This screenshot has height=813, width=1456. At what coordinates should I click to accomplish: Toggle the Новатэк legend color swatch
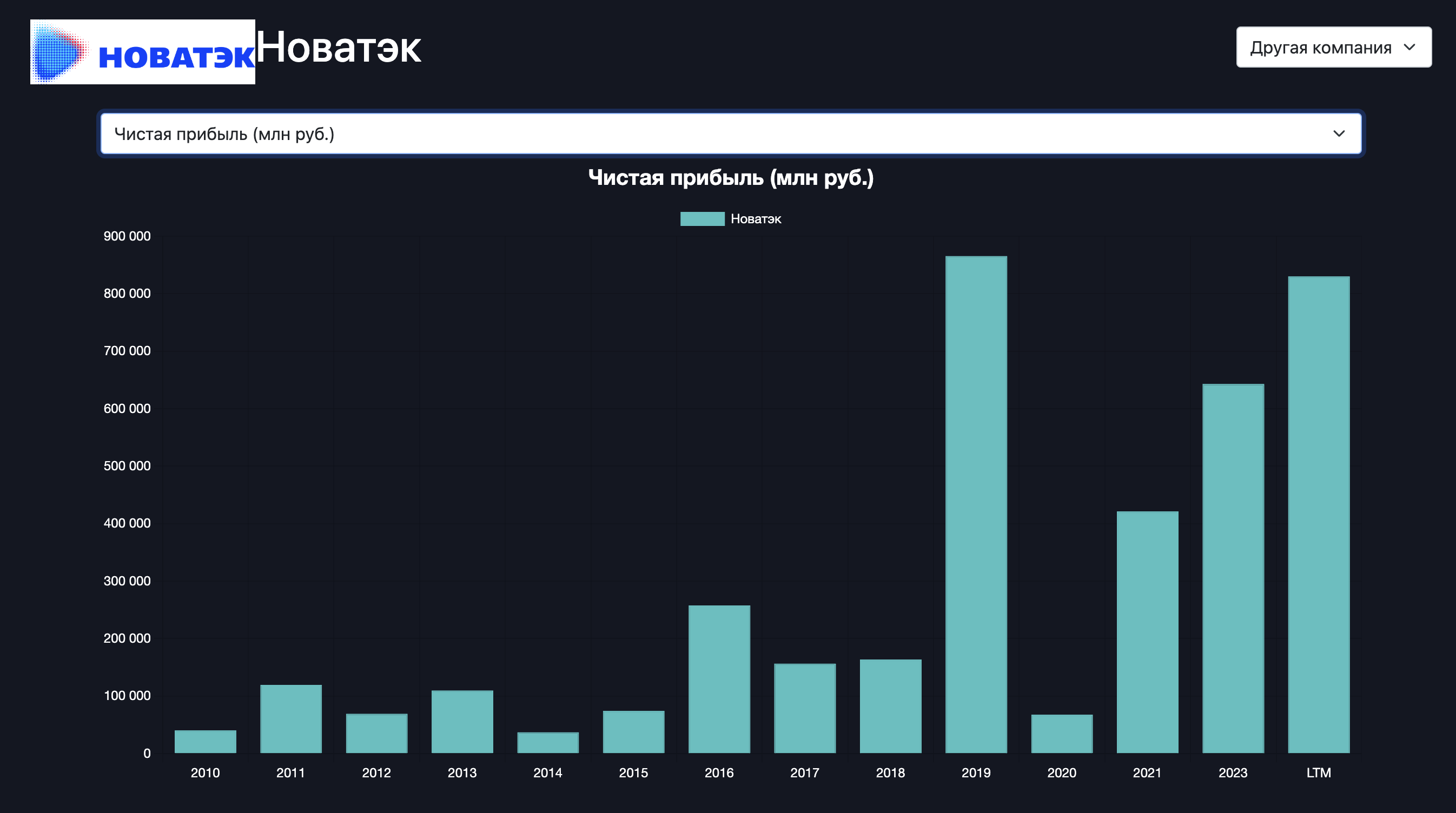click(x=702, y=219)
